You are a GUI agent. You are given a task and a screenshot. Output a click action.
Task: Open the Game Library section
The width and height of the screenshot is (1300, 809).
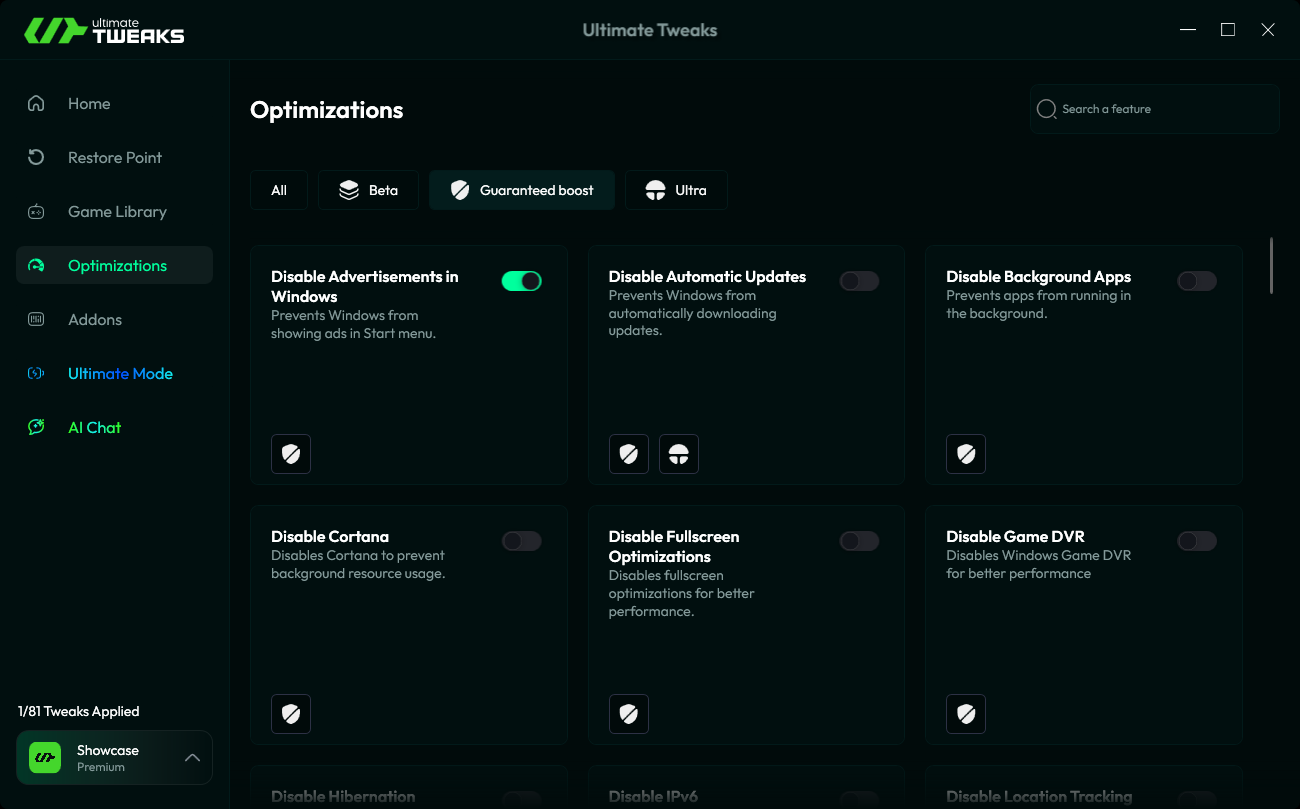pyautogui.click(x=117, y=211)
